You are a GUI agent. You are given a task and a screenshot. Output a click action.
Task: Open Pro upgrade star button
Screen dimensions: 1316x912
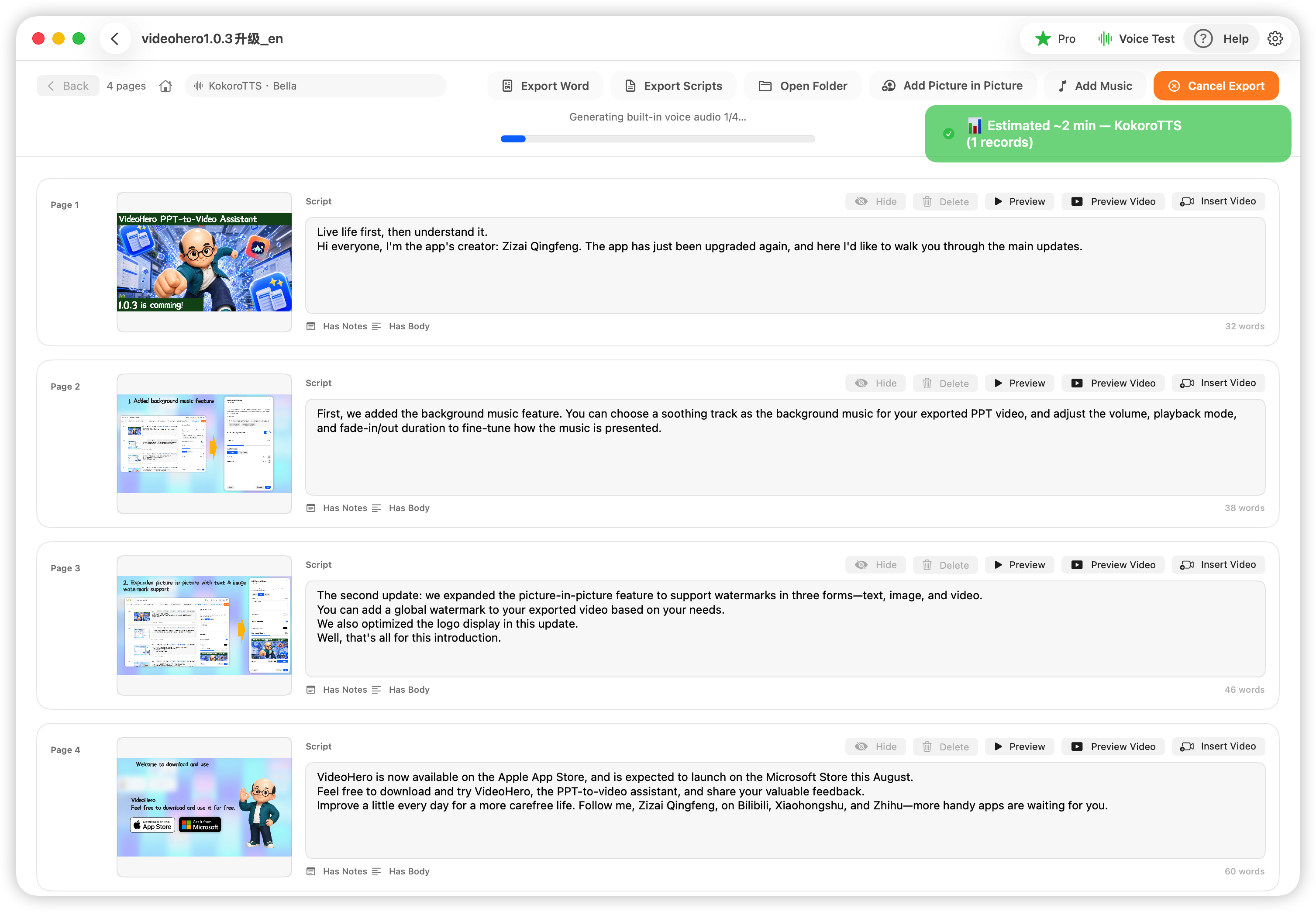pyautogui.click(x=1055, y=39)
